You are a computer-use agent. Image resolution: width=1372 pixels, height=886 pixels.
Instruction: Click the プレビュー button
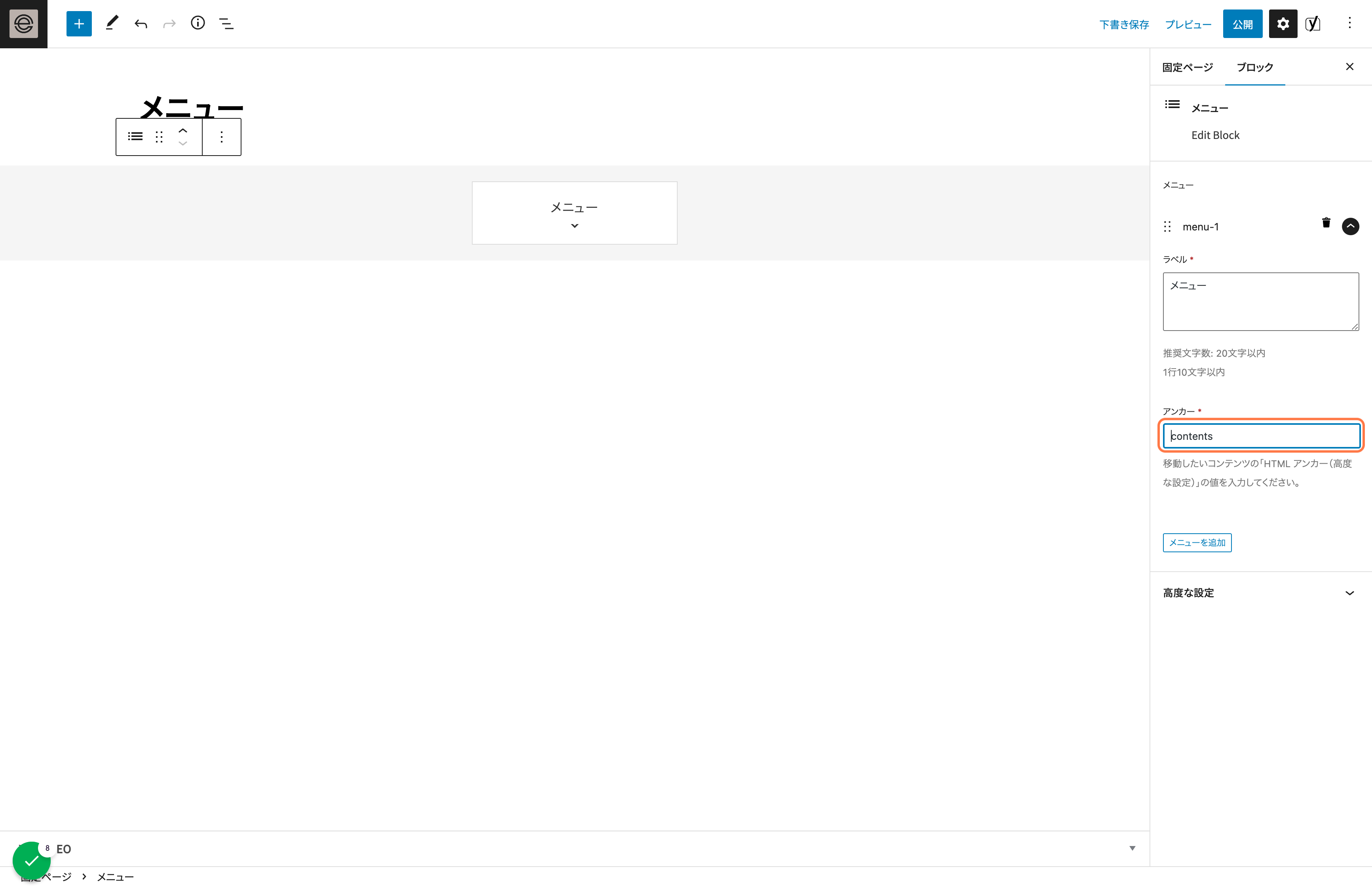(1188, 24)
